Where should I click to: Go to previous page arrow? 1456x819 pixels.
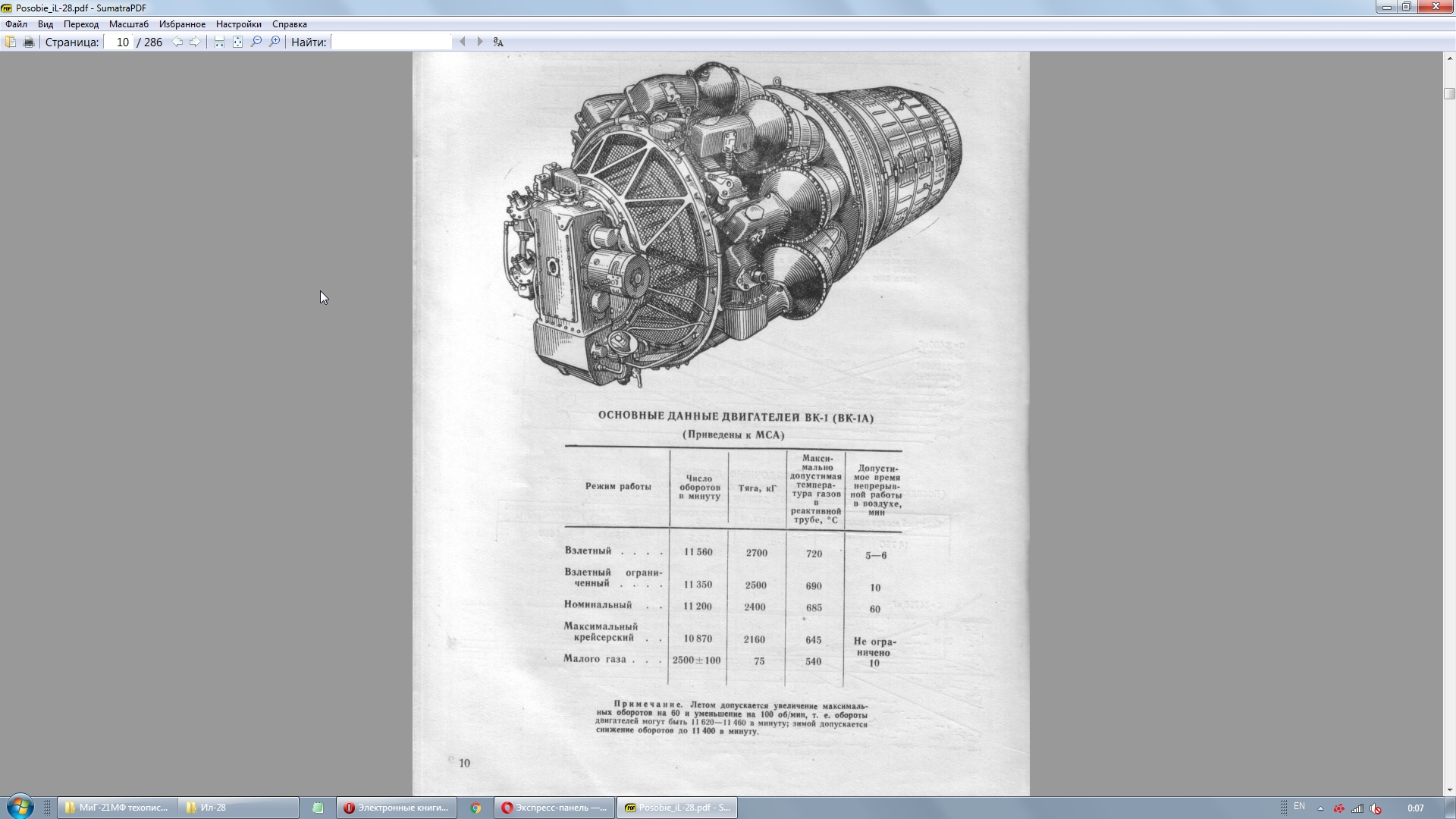click(x=177, y=42)
